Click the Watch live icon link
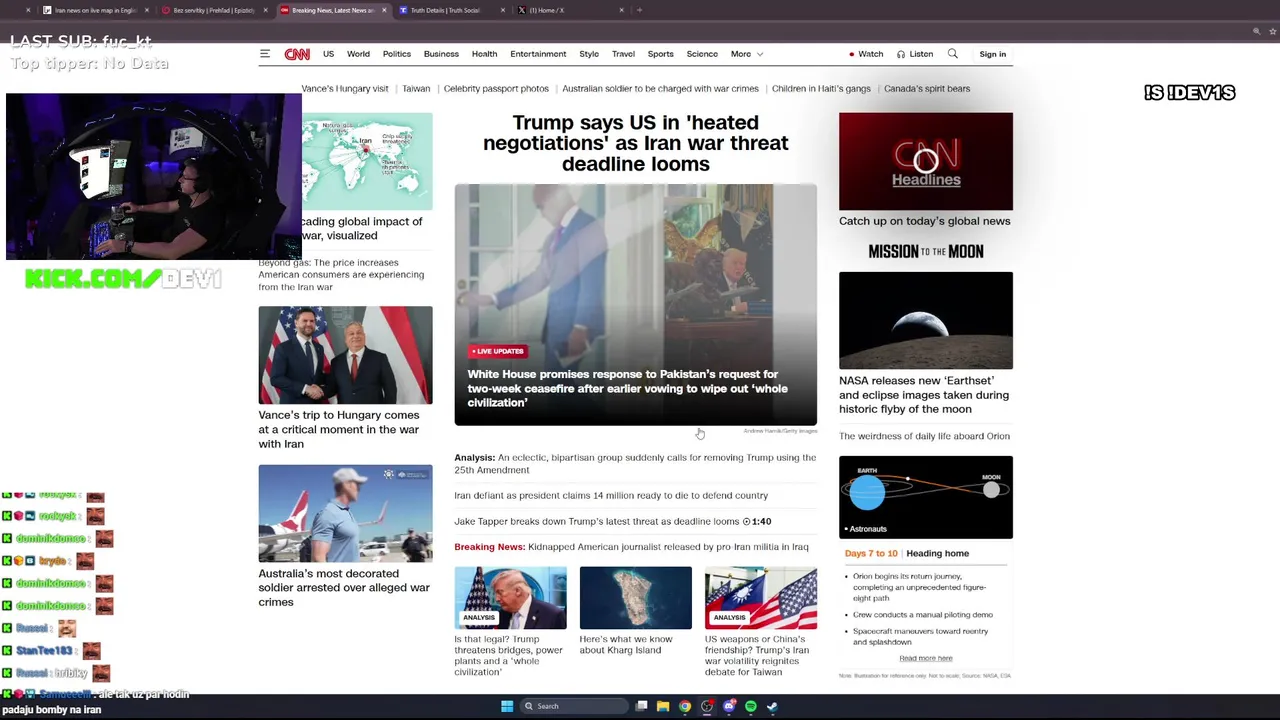 866,54
